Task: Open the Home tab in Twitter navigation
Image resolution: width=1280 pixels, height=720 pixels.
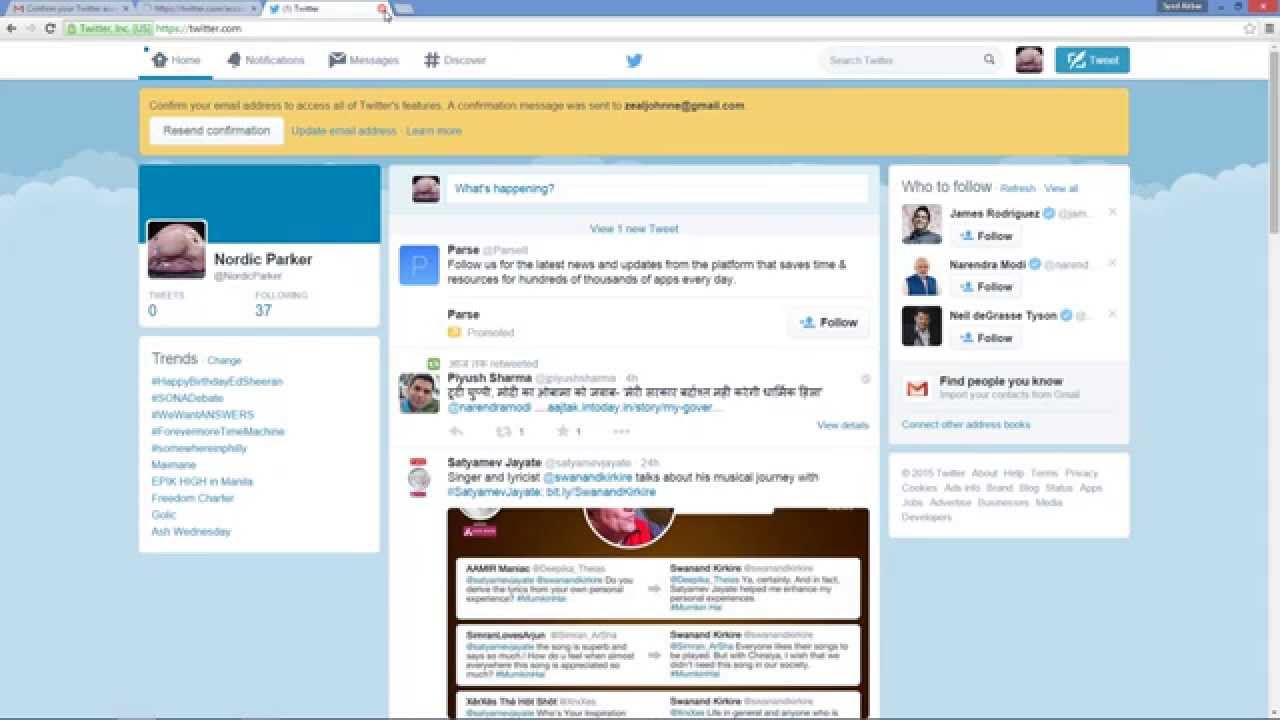Action: (176, 60)
